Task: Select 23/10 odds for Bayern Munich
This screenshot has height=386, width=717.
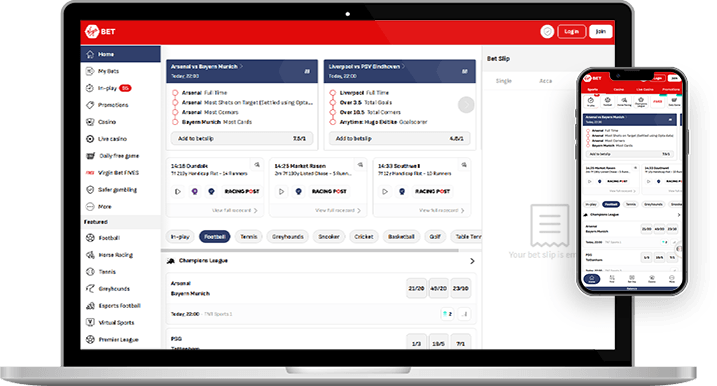Action: coord(460,288)
